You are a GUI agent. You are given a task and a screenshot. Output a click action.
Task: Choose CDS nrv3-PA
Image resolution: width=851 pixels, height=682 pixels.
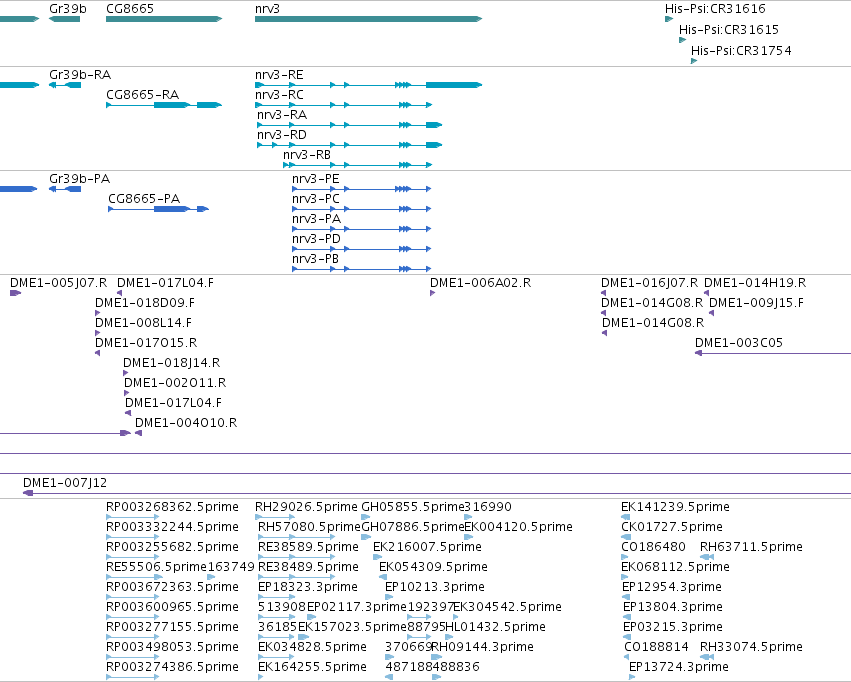316,219
